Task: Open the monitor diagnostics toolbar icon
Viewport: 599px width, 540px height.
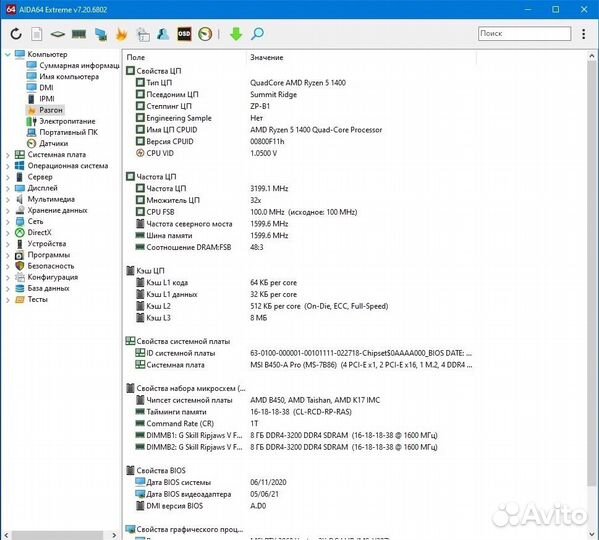Action: (x=142, y=34)
